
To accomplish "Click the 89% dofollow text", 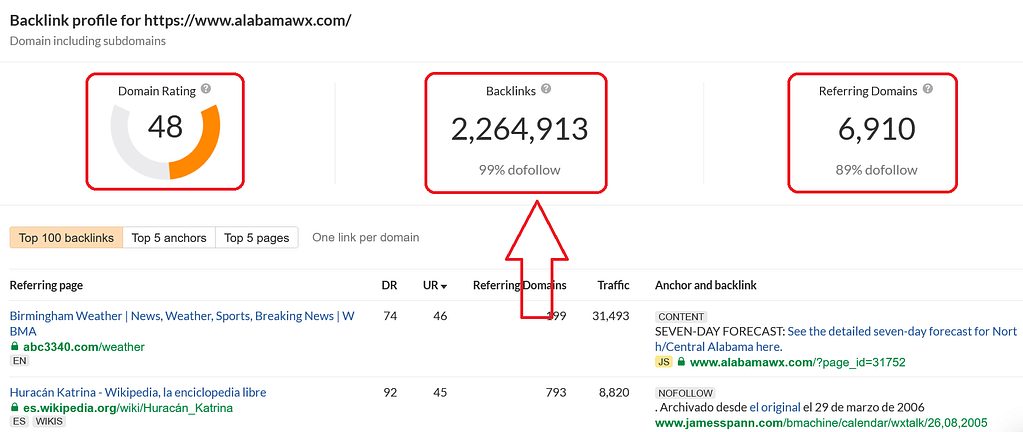I will (x=877, y=170).
